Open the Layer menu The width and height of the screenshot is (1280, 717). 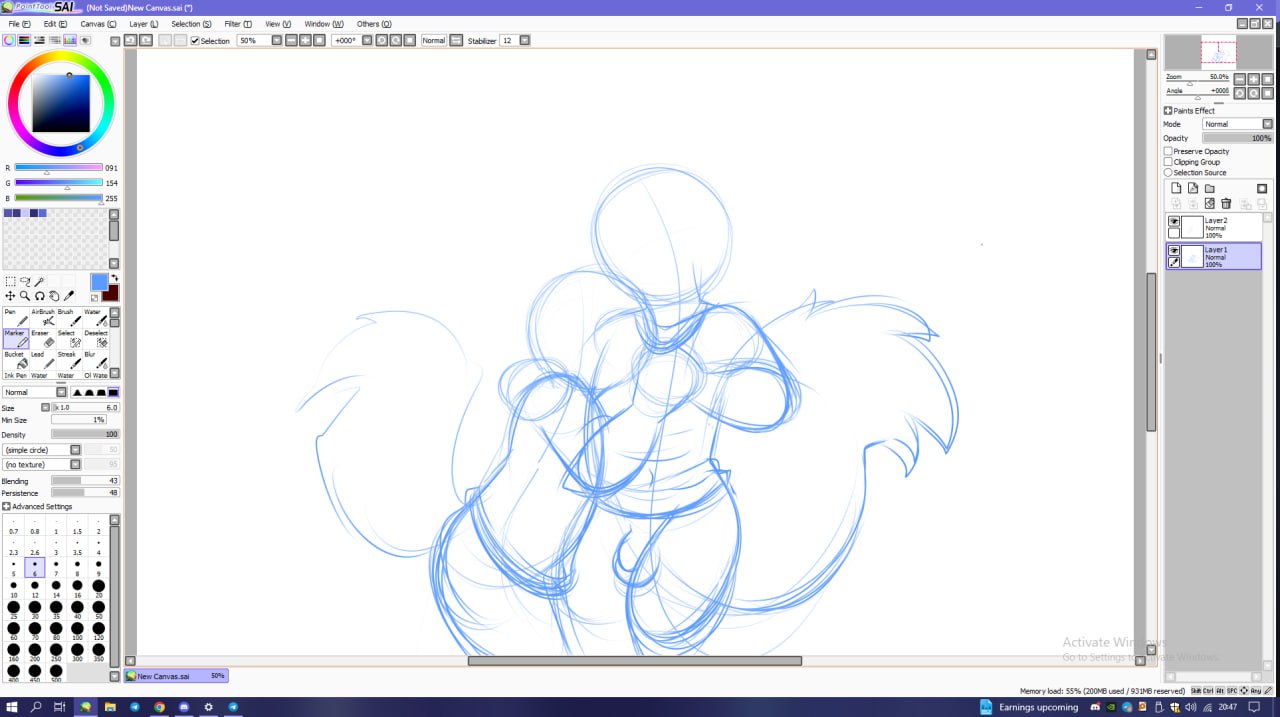143,23
